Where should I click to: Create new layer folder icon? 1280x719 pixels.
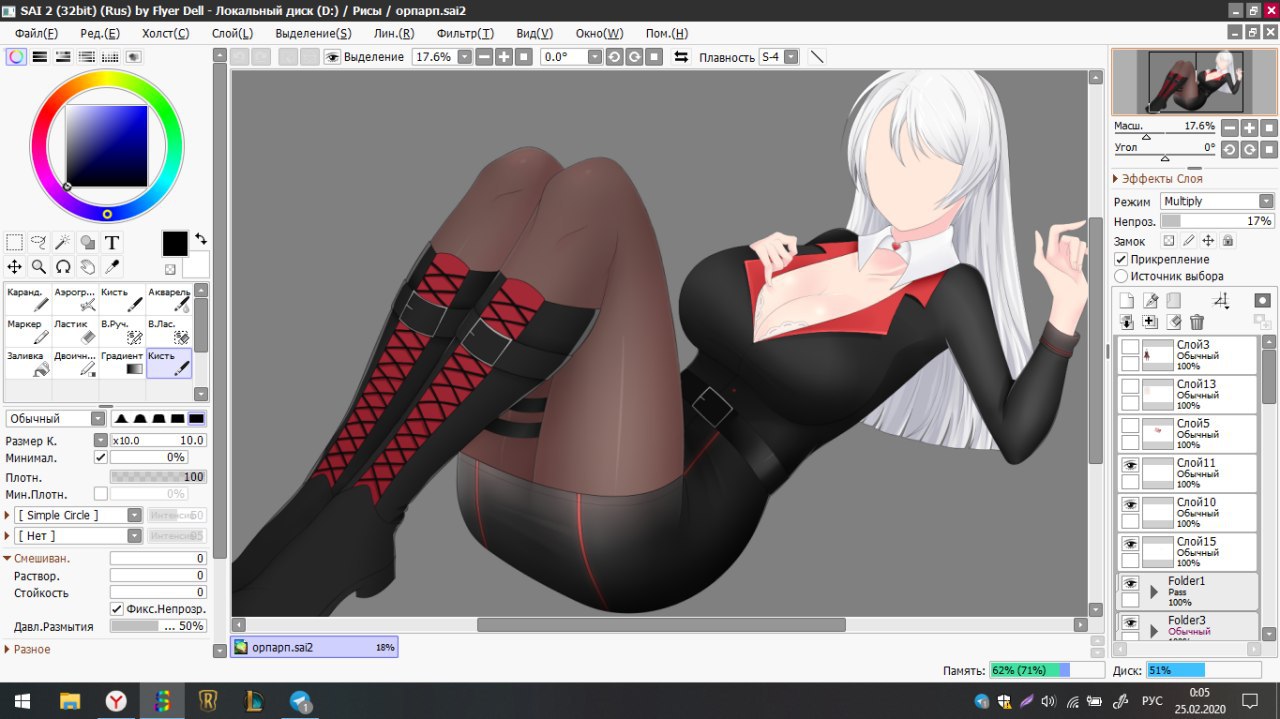(1173, 300)
